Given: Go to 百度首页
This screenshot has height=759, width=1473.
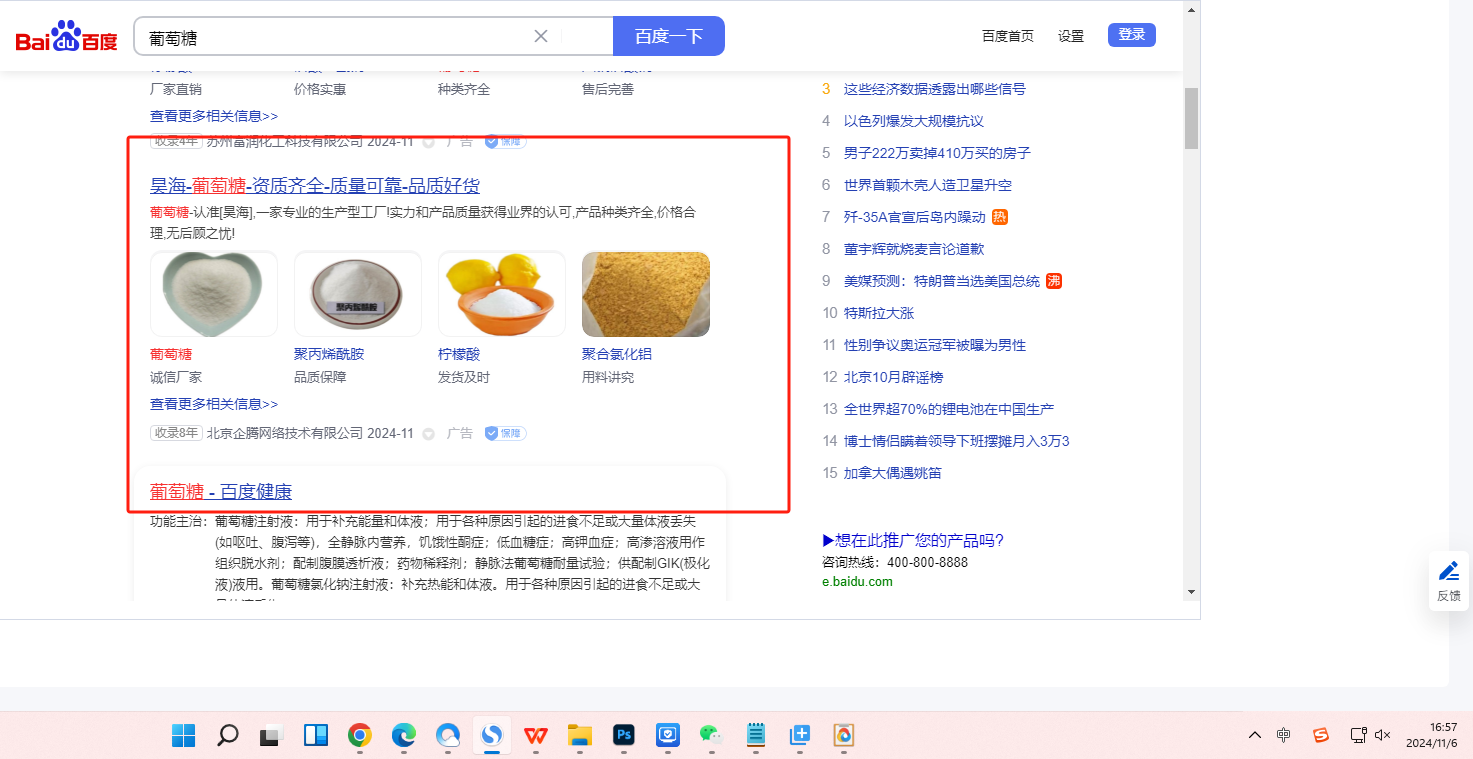Looking at the screenshot, I should [1008, 36].
